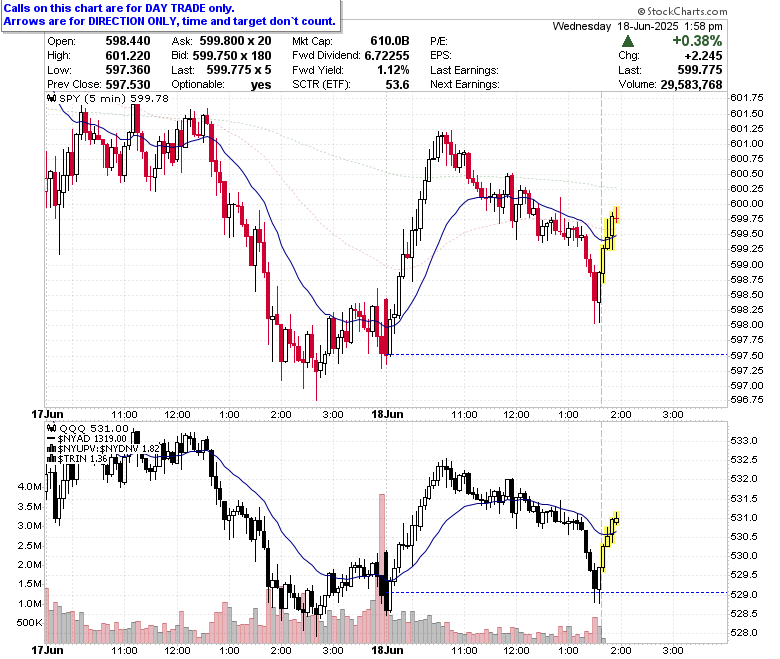Click the Next Earnings label
The width and height of the screenshot is (780, 659).
tap(465, 85)
